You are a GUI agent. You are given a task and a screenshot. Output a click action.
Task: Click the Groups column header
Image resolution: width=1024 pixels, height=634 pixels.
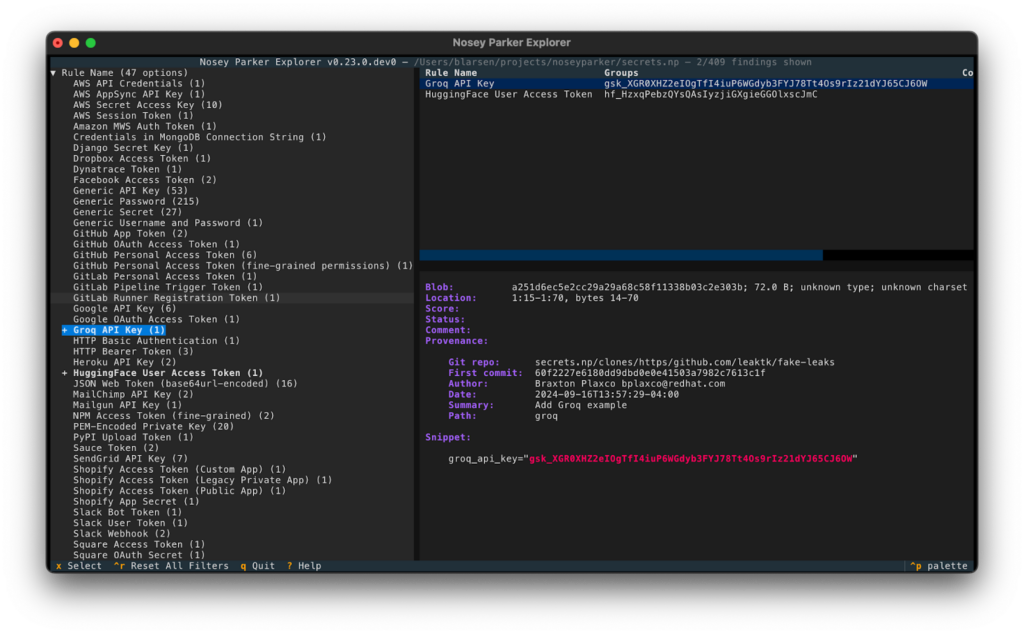(621, 73)
